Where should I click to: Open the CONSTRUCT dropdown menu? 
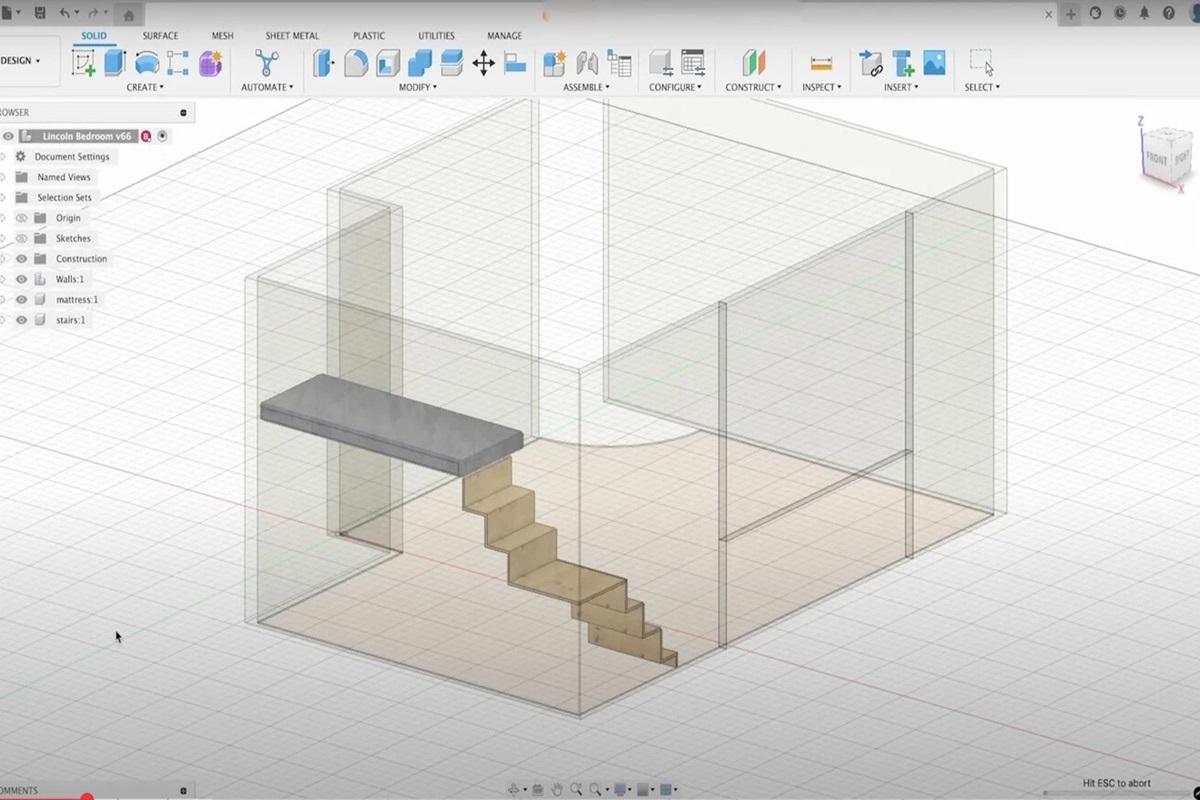tap(754, 87)
